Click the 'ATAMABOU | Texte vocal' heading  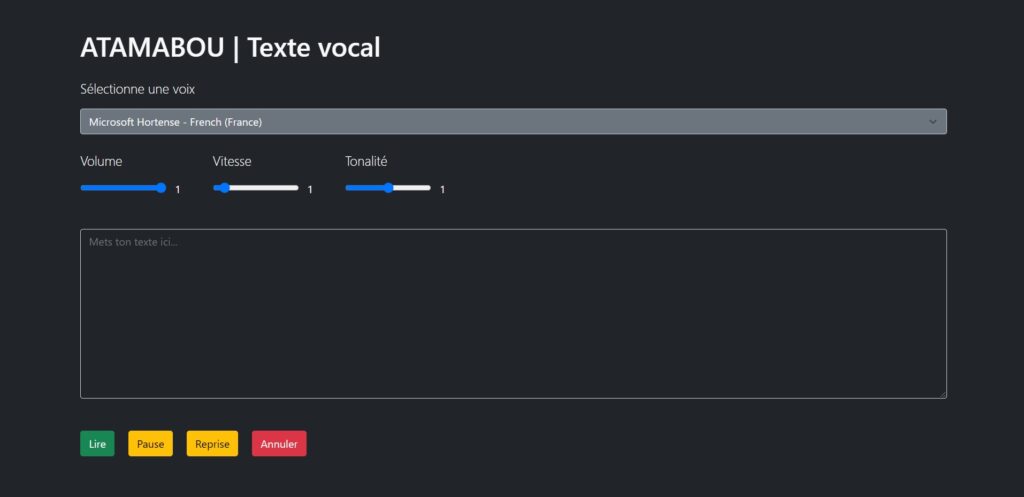pos(230,47)
